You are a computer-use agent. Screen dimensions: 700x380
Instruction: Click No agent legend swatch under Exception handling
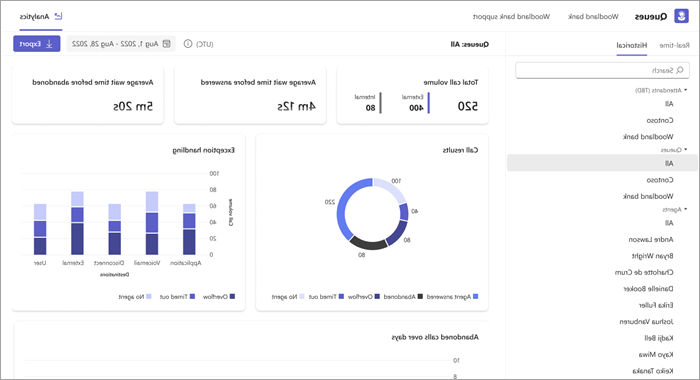[x=149, y=296]
